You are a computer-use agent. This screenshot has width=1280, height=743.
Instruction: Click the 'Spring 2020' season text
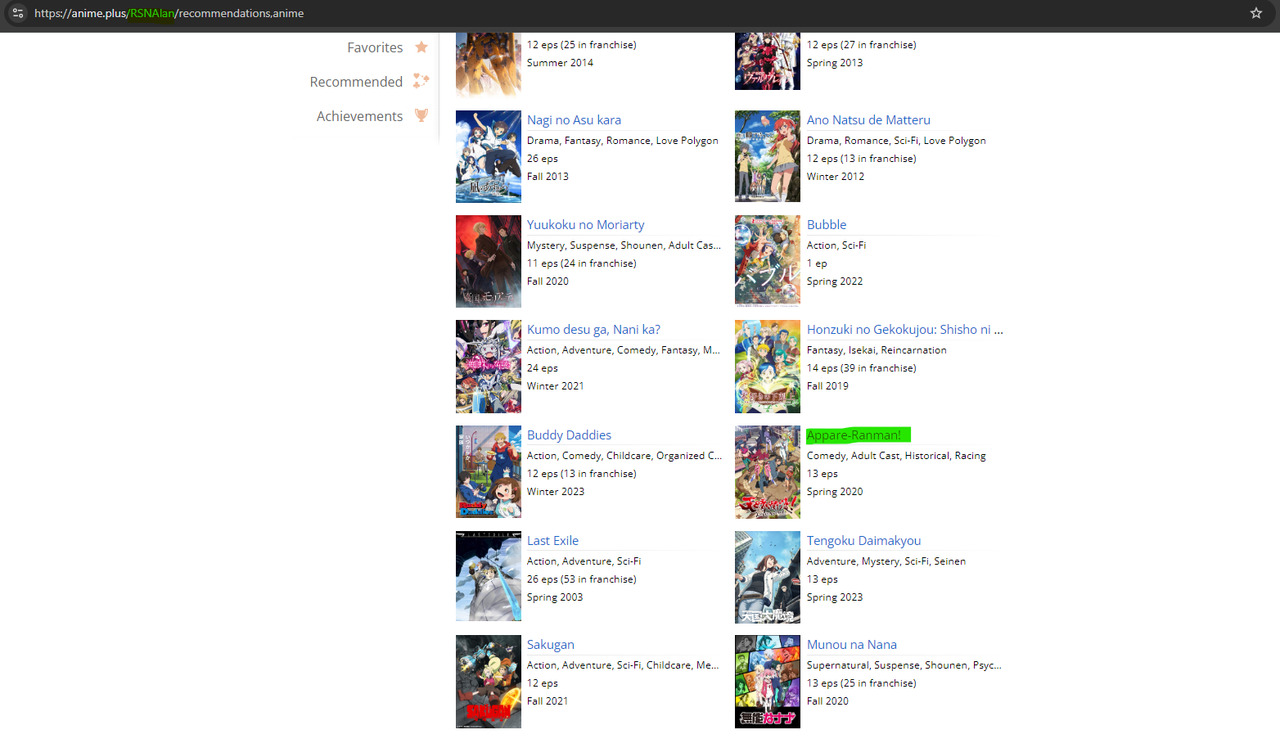(835, 492)
